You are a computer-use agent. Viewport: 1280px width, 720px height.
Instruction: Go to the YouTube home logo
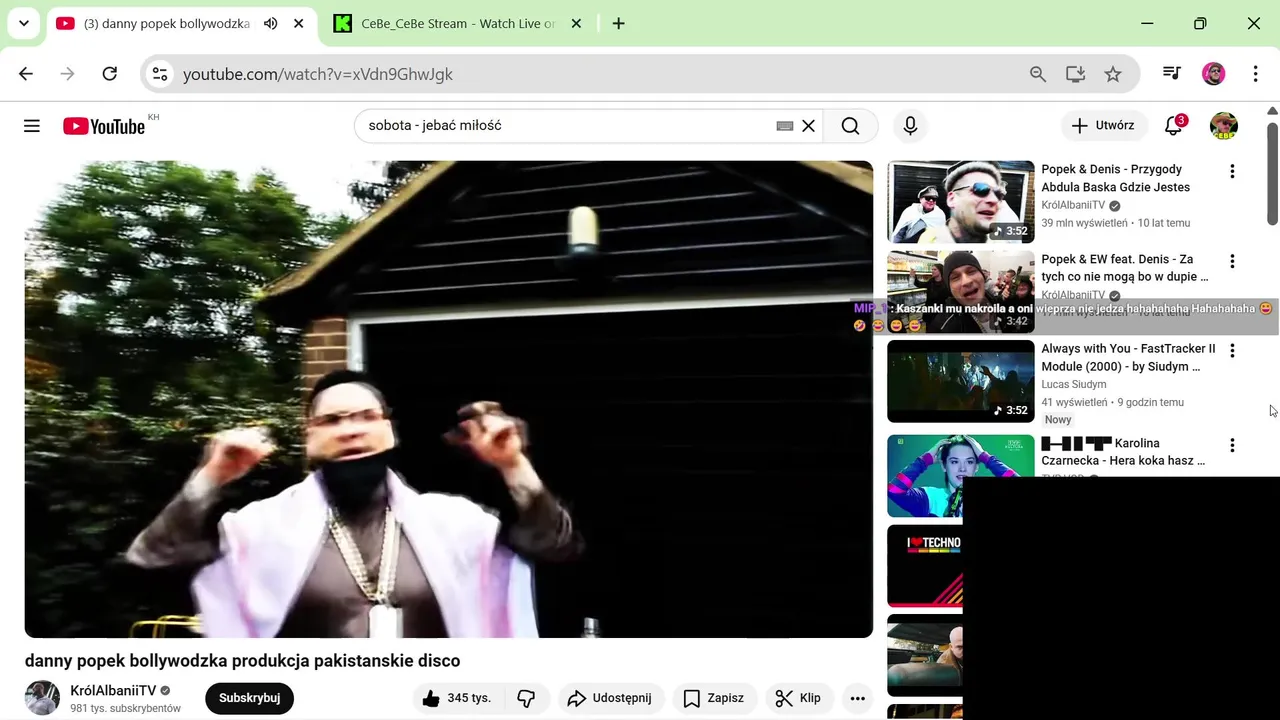click(104, 126)
